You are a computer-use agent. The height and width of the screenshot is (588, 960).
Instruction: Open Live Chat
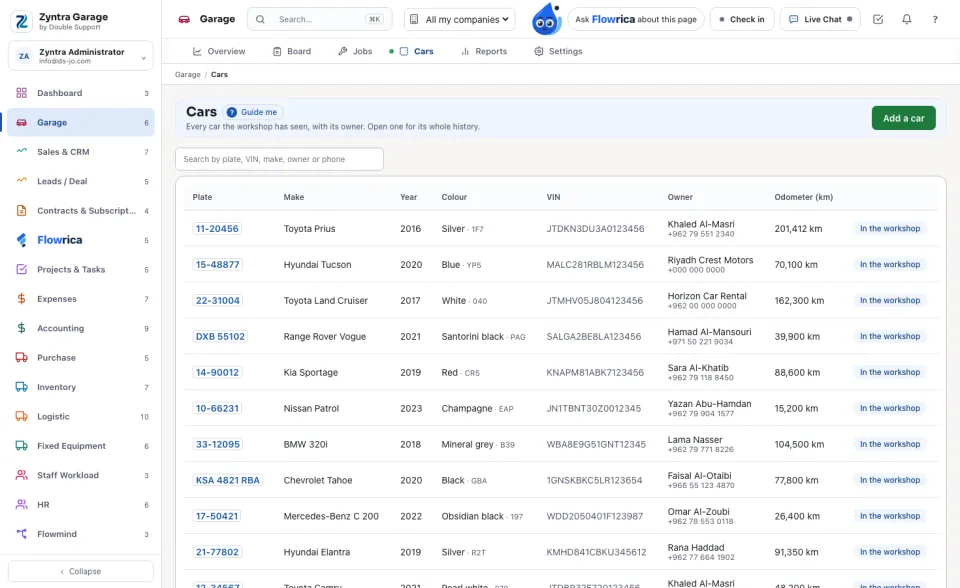pyautogui.click(x=820, y=20)
